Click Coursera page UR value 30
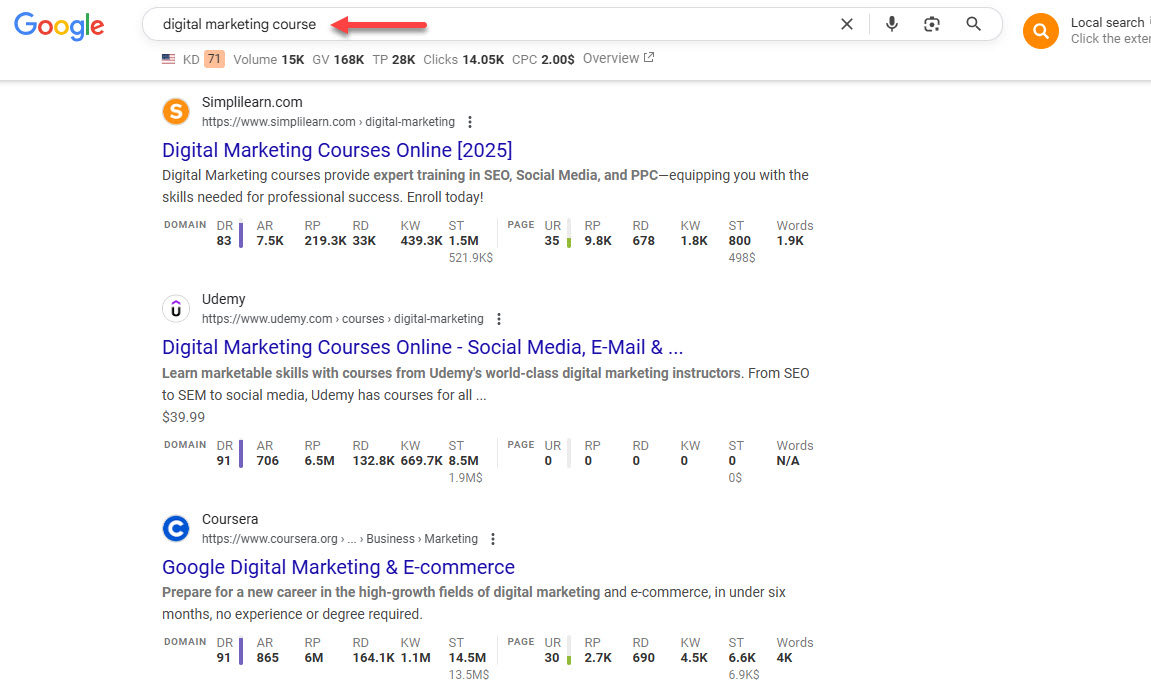The image size is (1151, 692). pyautogui.click(x=551, y=658)
